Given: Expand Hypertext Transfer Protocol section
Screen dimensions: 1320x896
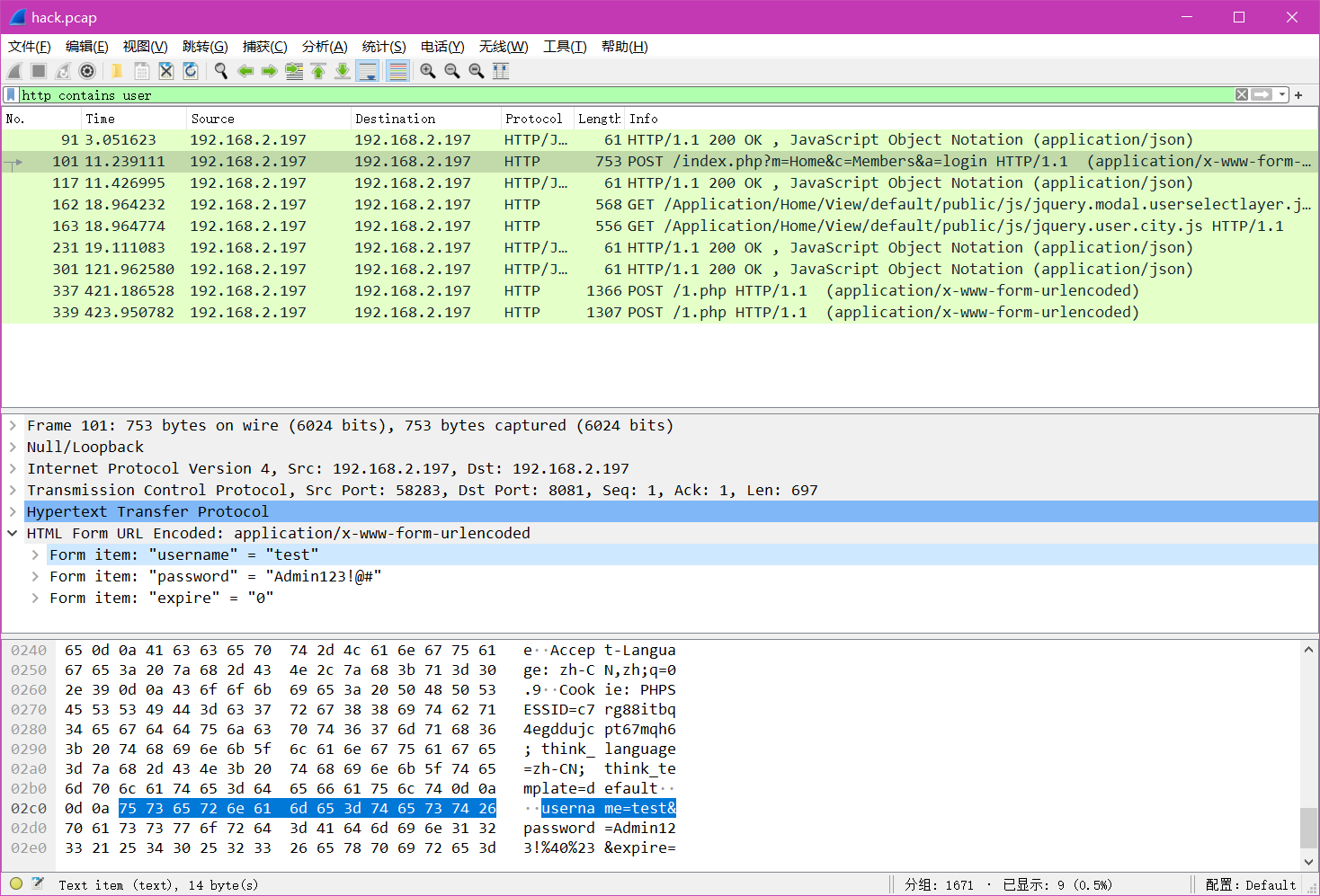Looking at the screenshot, I should pyautogui.click(x=13, y=511).
